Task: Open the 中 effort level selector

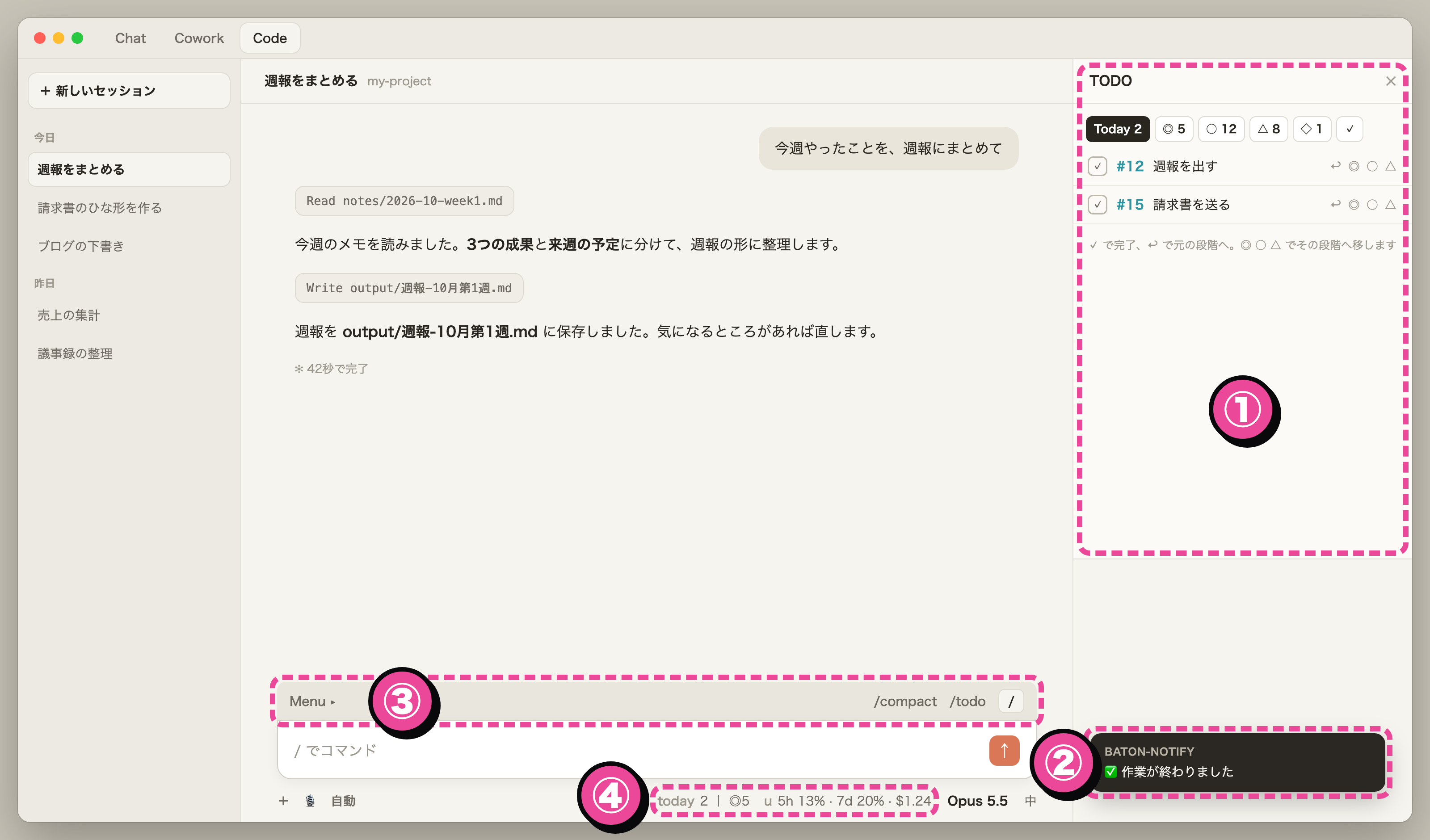Action: coord(1030,801)
